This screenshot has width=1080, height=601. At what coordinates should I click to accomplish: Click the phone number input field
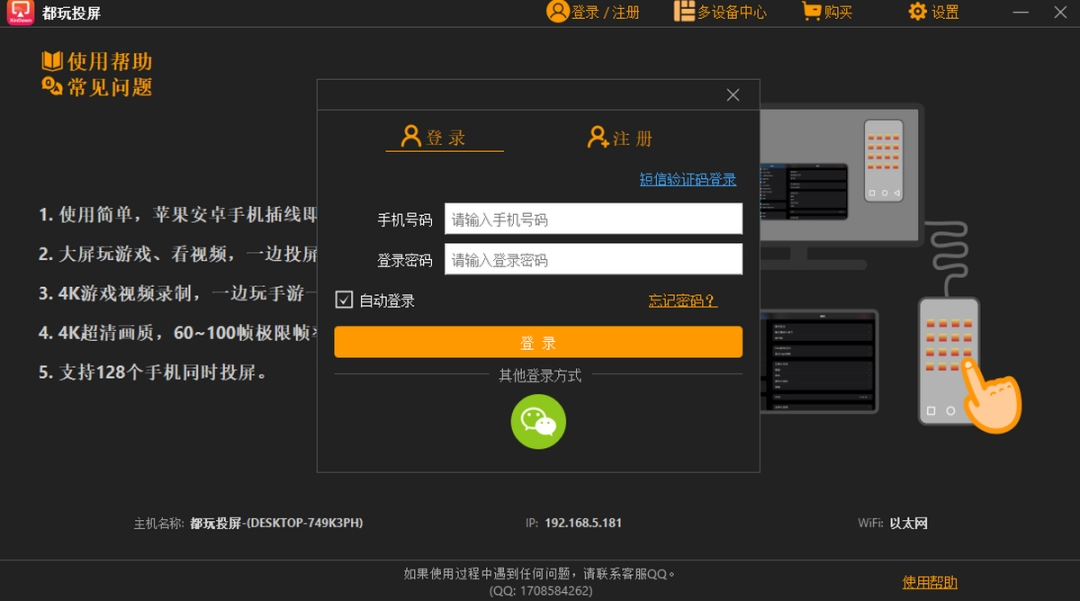click(592, 218)
